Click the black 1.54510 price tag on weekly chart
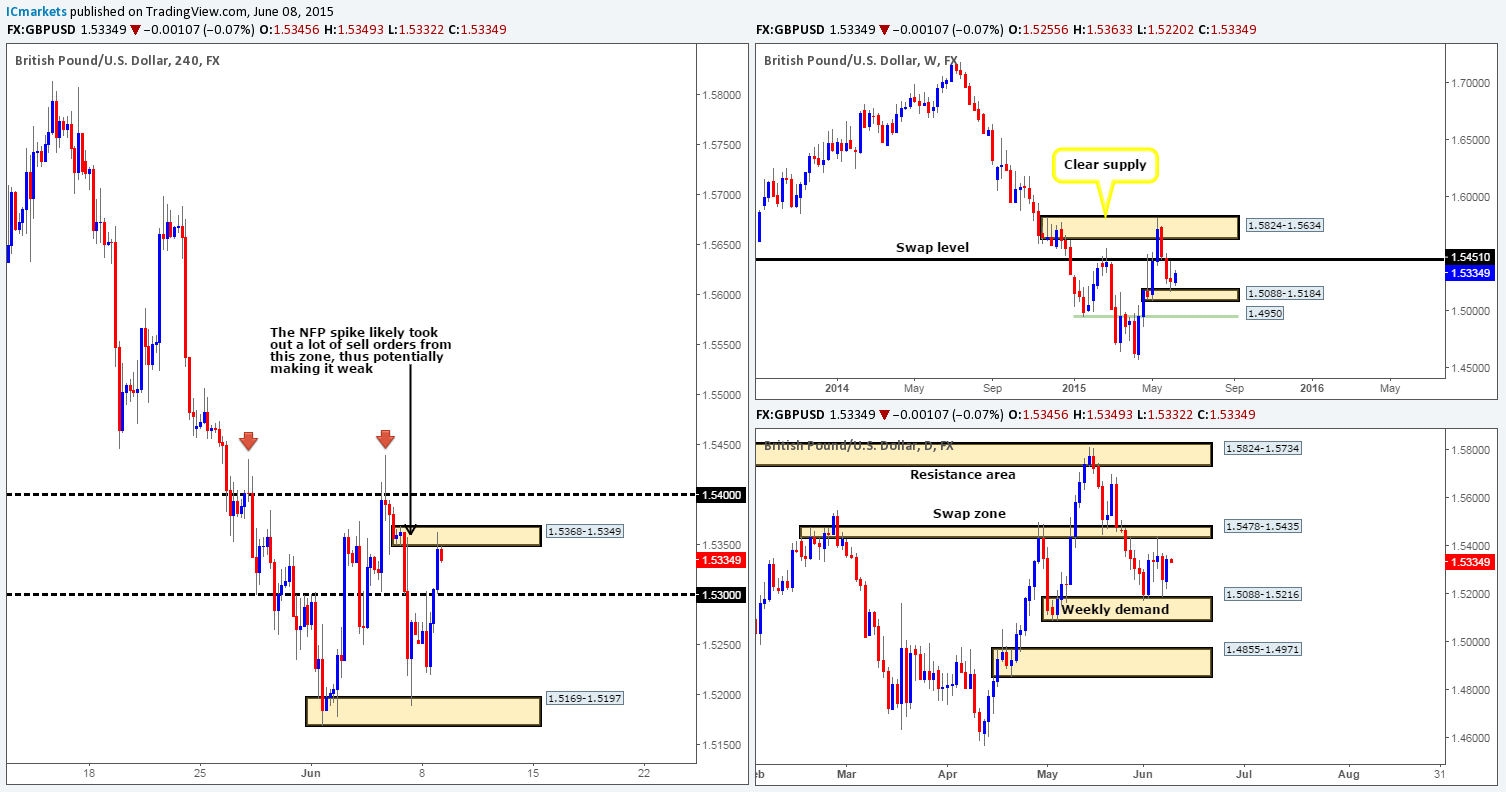Viewport: 1506px width, 792px height. tap(1469, 259)
